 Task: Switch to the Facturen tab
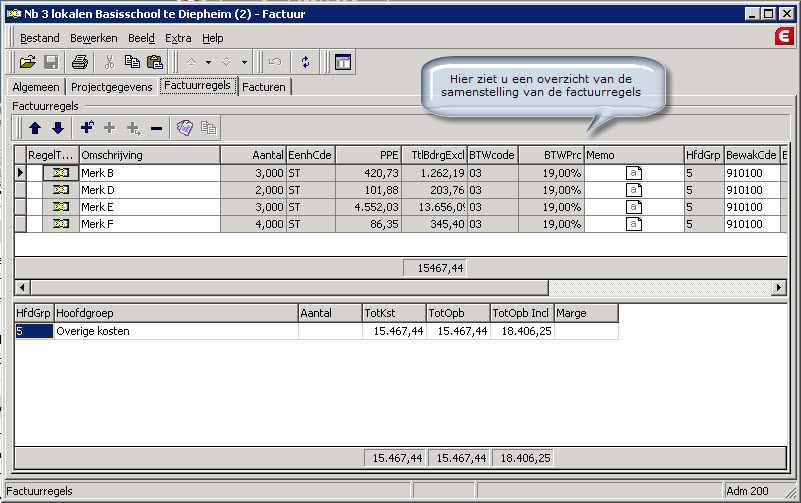264,87
